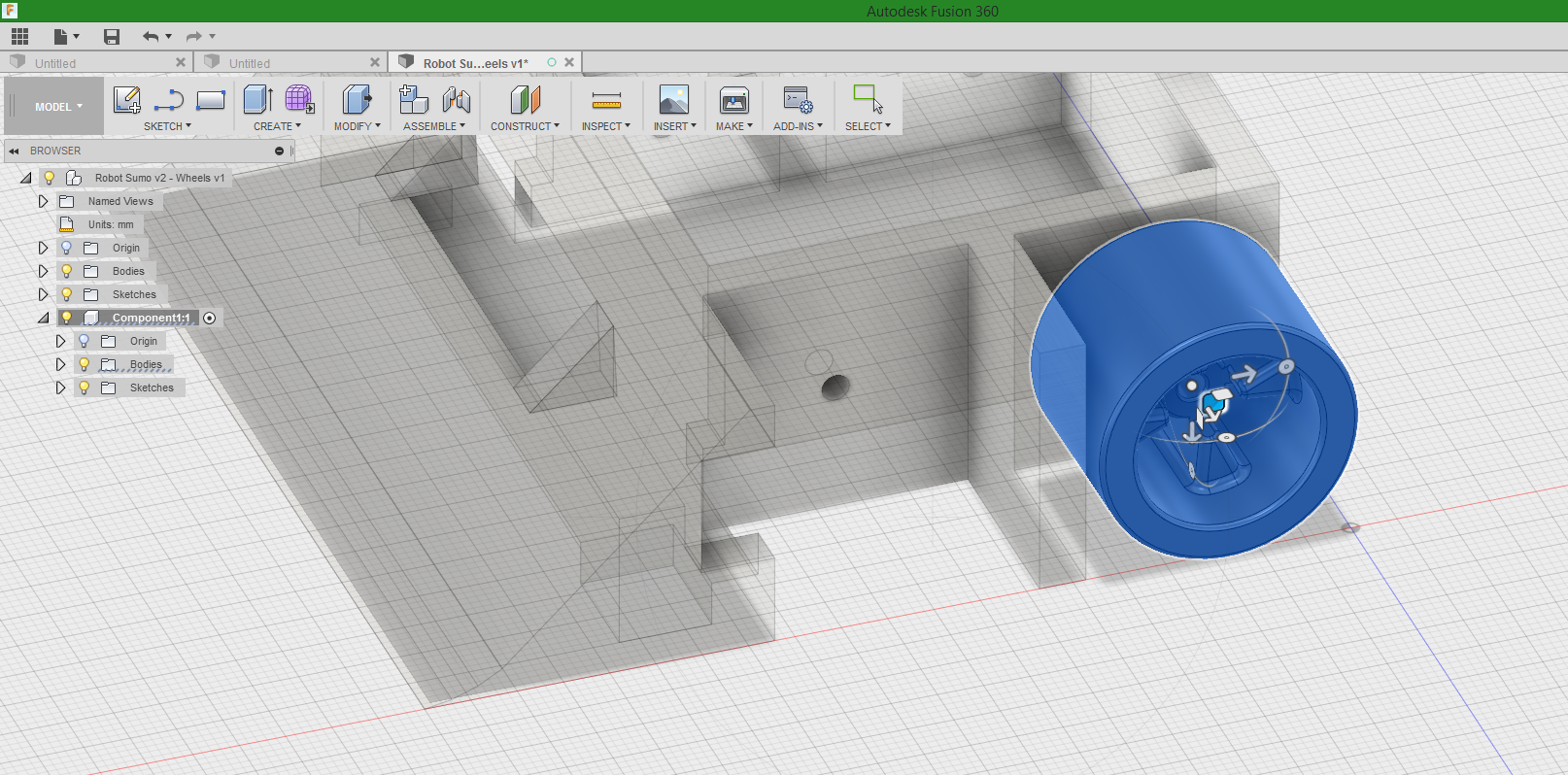Expand the Named Views tree node
The image size is (1568, 775).
(x=43, y=201)
